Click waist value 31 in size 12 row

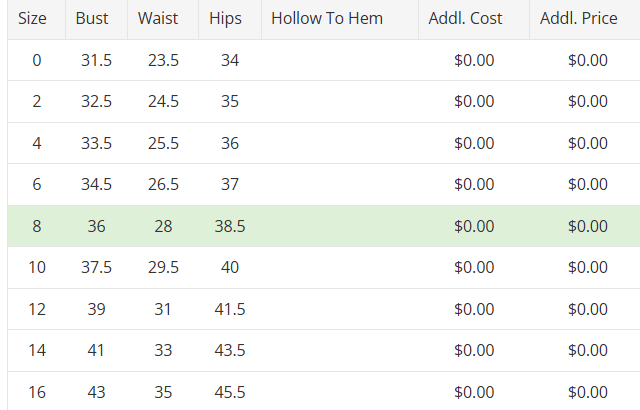pyautogui.click(x=163, y=309)
